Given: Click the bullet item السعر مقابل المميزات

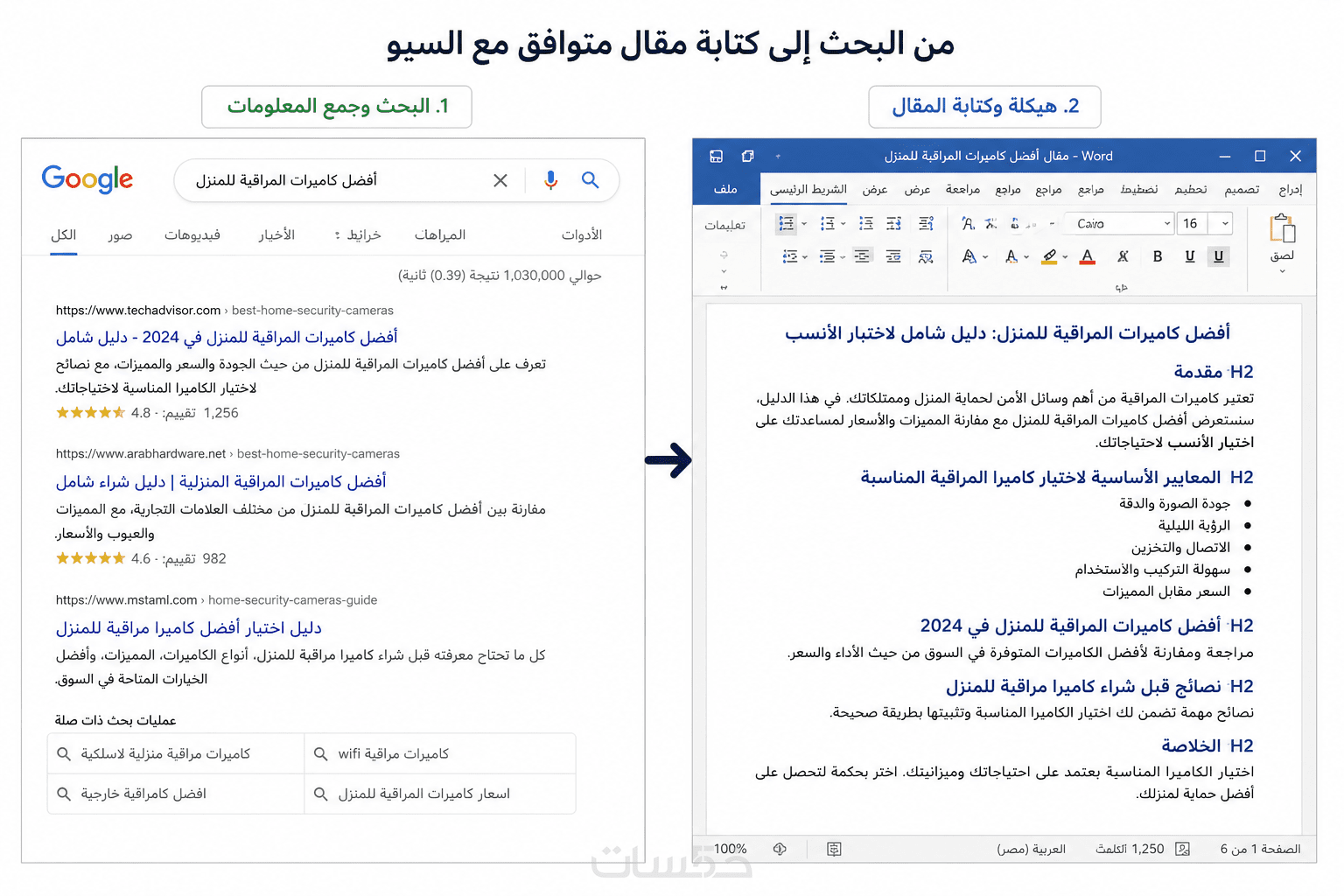Looking at the screenshot, I should [x=1166, y=592].
